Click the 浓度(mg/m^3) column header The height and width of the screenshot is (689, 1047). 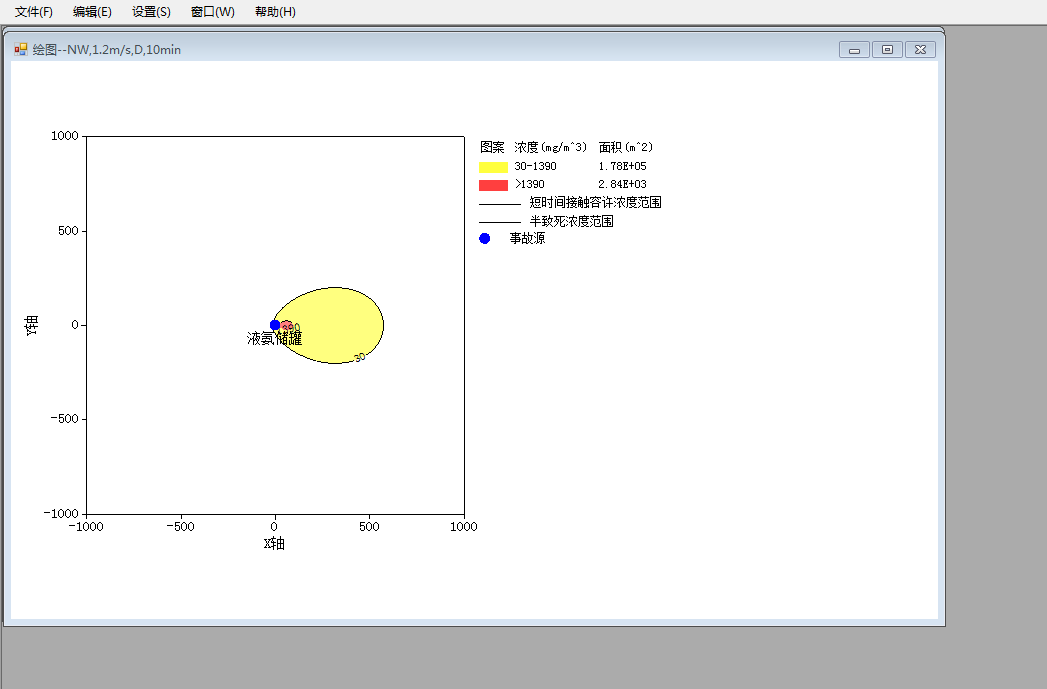pyautogui.click(x=550, y=147)
